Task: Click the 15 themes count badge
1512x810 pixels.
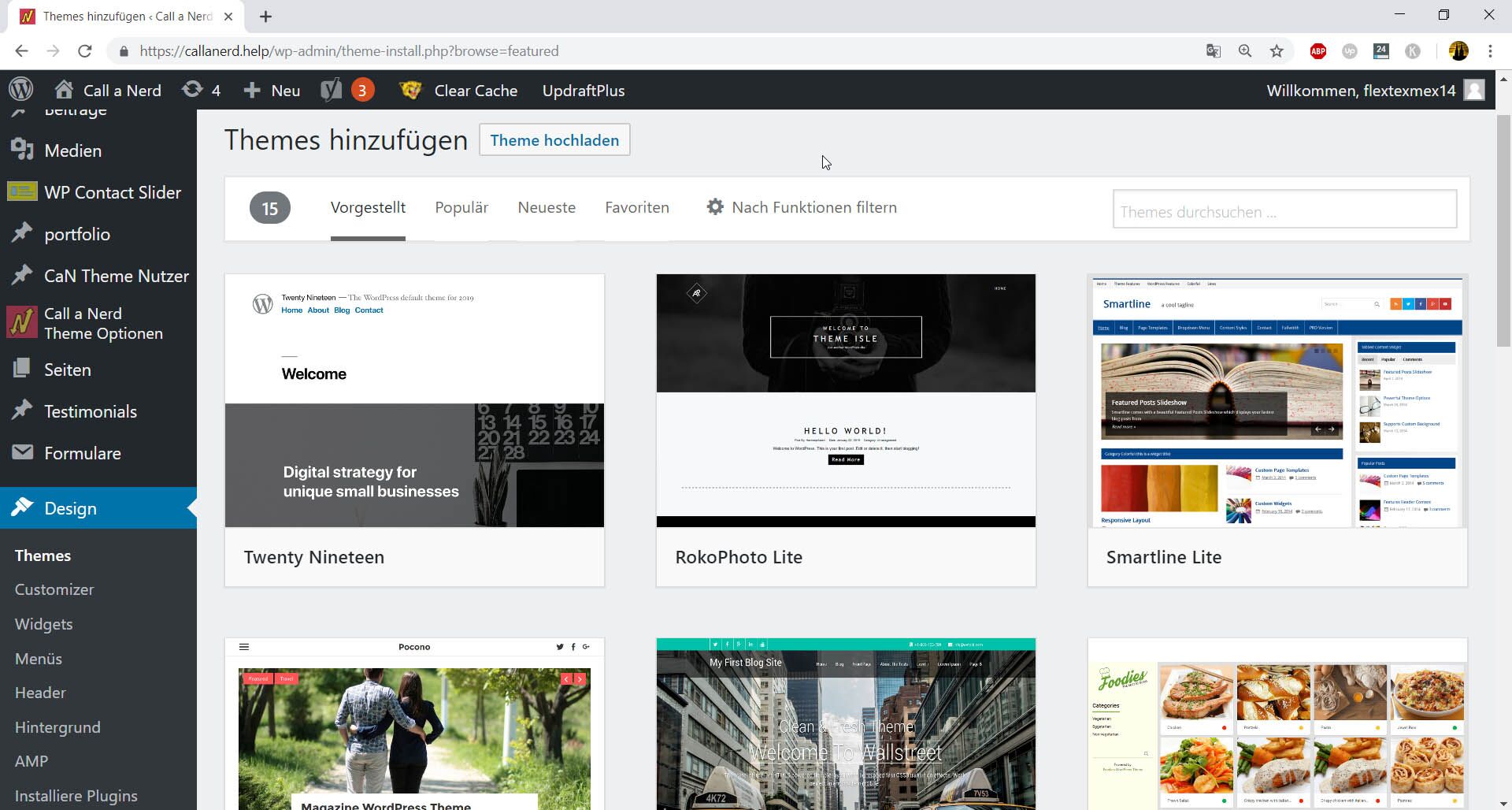Action: coord(270,208)
